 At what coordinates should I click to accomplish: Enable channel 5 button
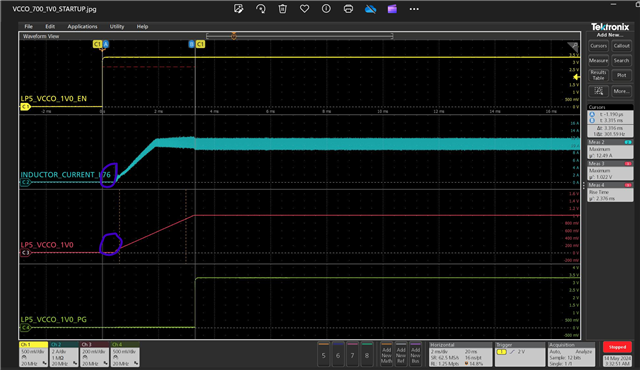[323, 354]
